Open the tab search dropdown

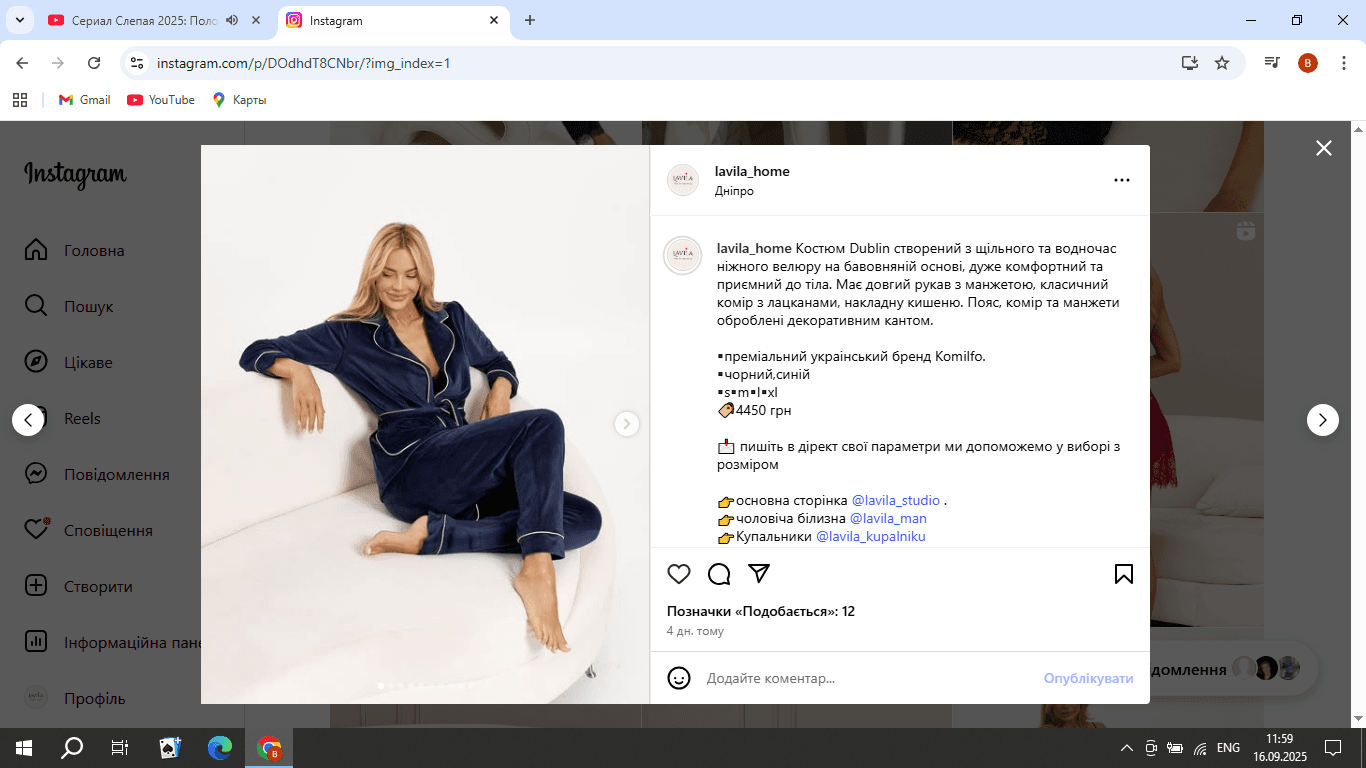(18, 20)
